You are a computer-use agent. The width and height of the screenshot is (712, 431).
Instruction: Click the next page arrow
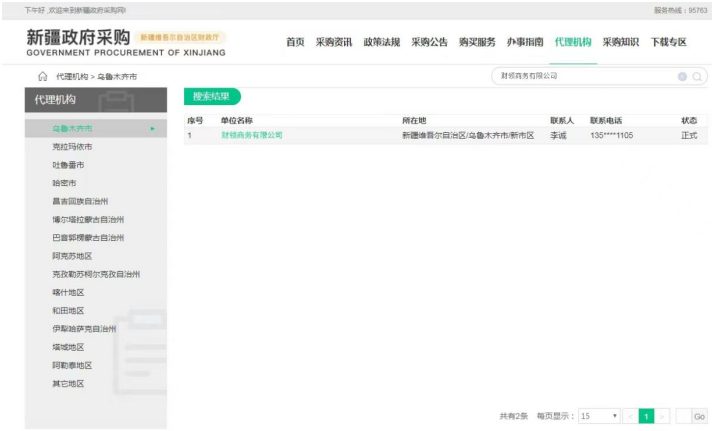[x=663, y=415]
